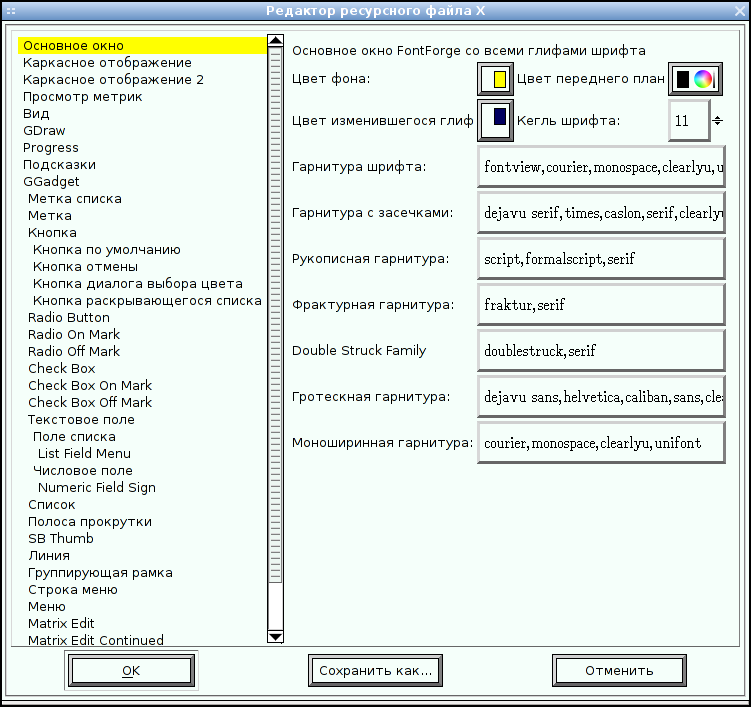Click the scrollbar up arrow

pyautogui.click(x=275, y=40)
